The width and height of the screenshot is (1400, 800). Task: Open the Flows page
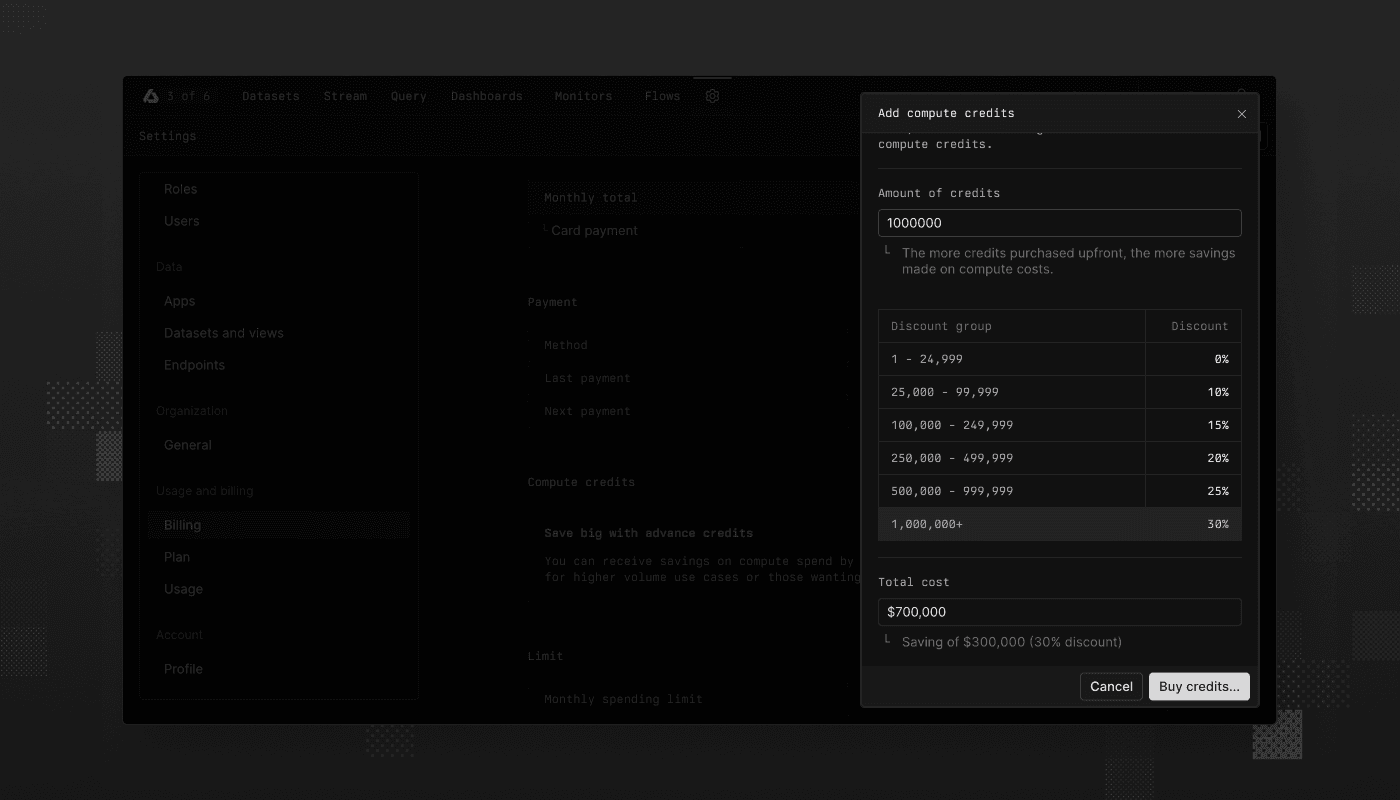pyautogui.click(x=662, y=95)
